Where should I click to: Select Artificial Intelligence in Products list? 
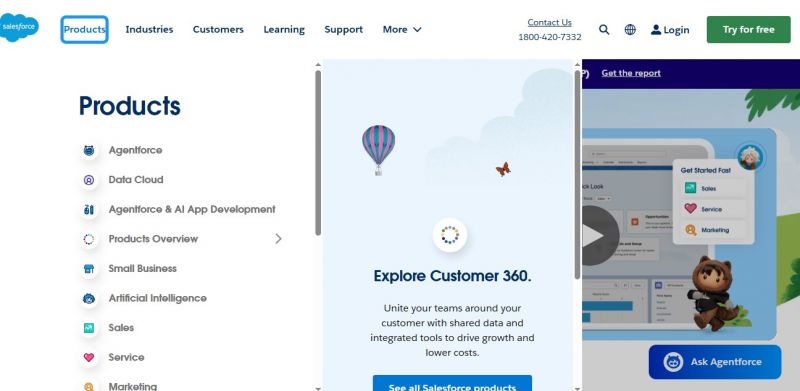[158, 298]
